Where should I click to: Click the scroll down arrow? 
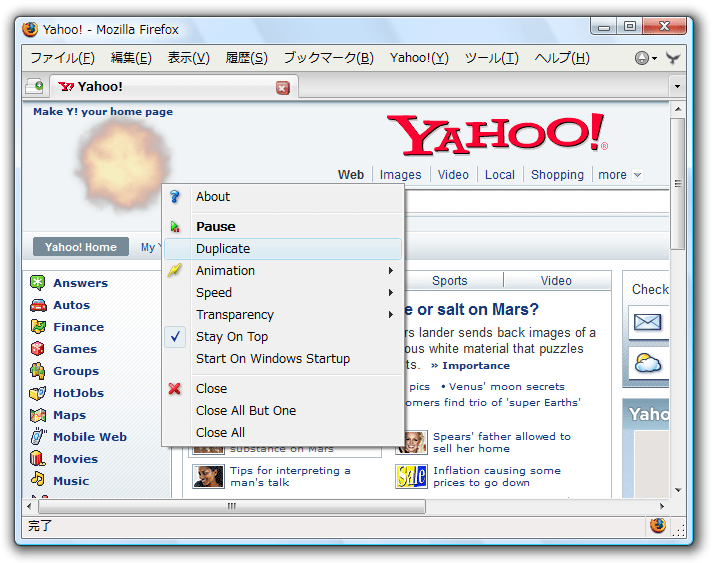pos(678,490)
